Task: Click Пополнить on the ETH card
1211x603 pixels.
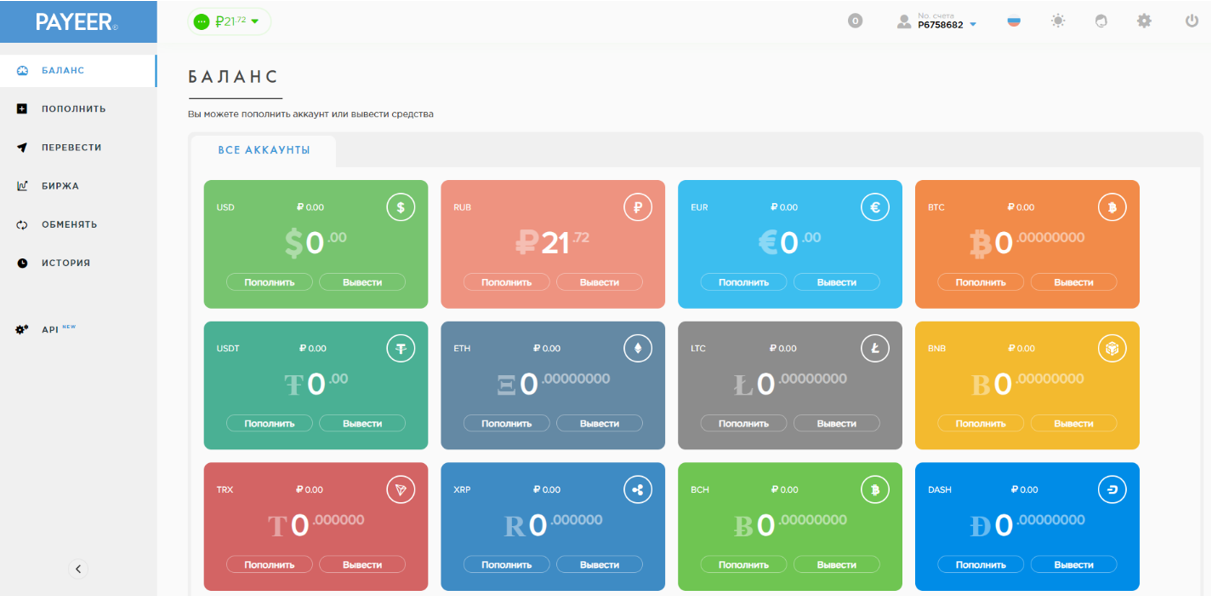Action: tap(507, 424)
